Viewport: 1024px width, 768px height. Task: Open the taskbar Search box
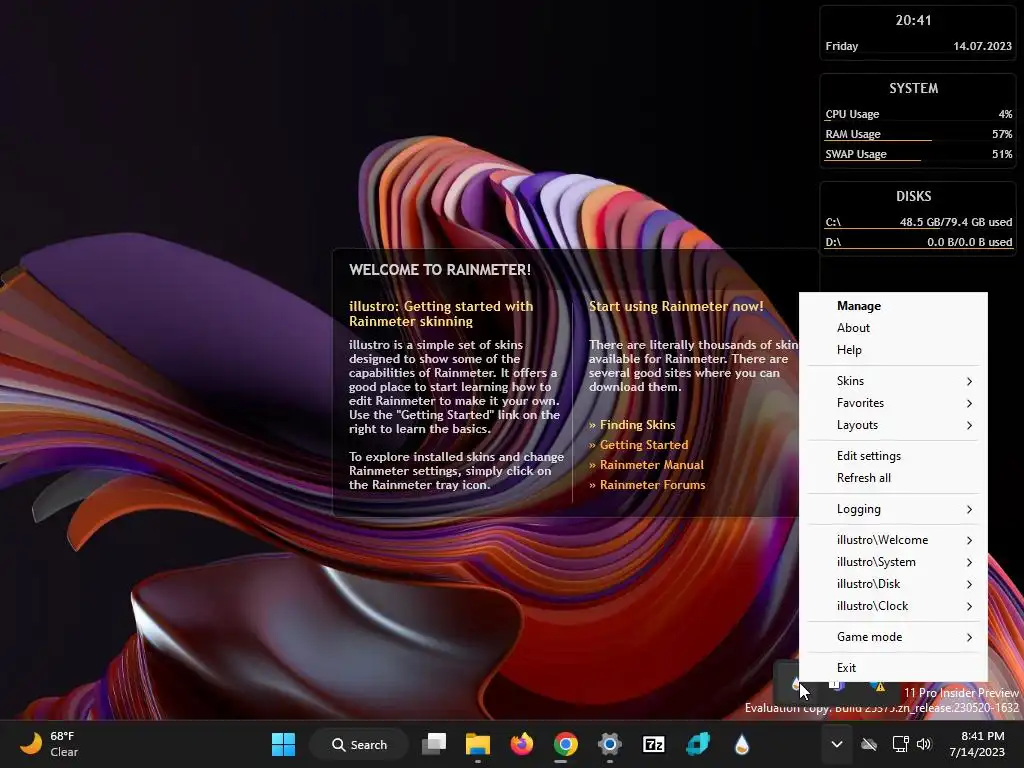point(359,744)
